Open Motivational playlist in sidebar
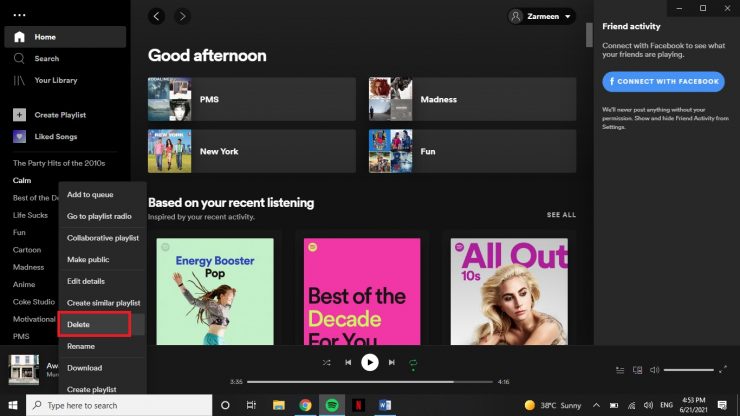The height and width of the screenshot is (416, 740). (34, 319)
